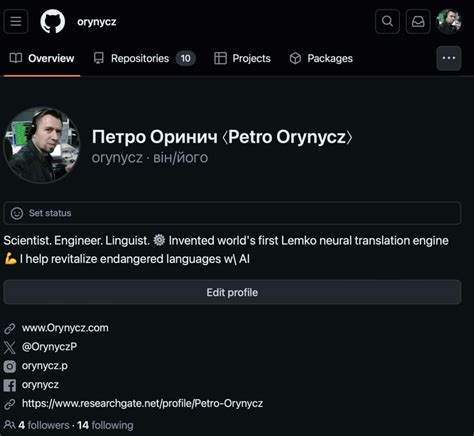View the 14 following list
Screen dimensions: 474x436
click(x=105, y=425)
